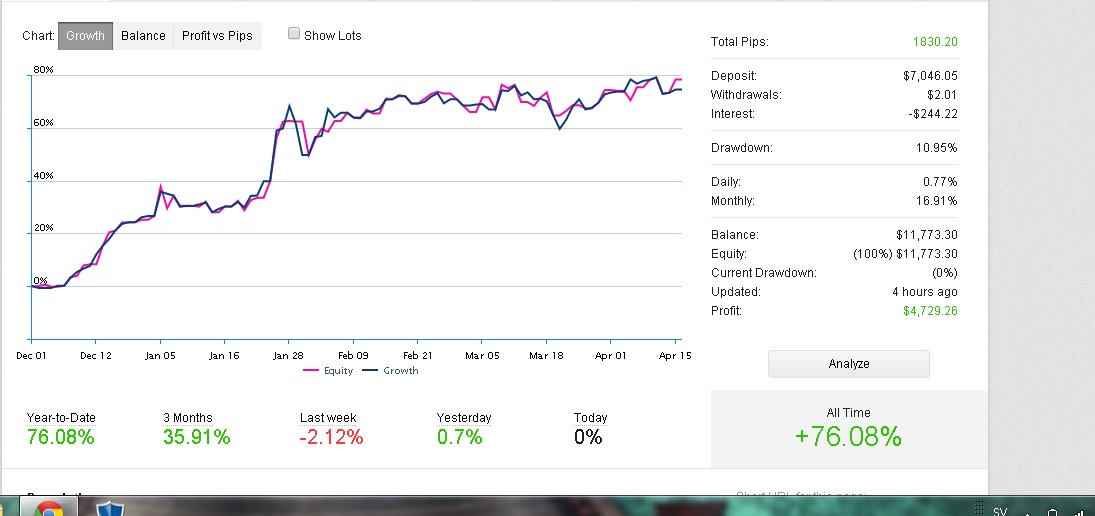Click the Jan 28 date on chart axis
Image resolution: width=1095 pixels, height=516 pixels.
[x=288, y=355]
